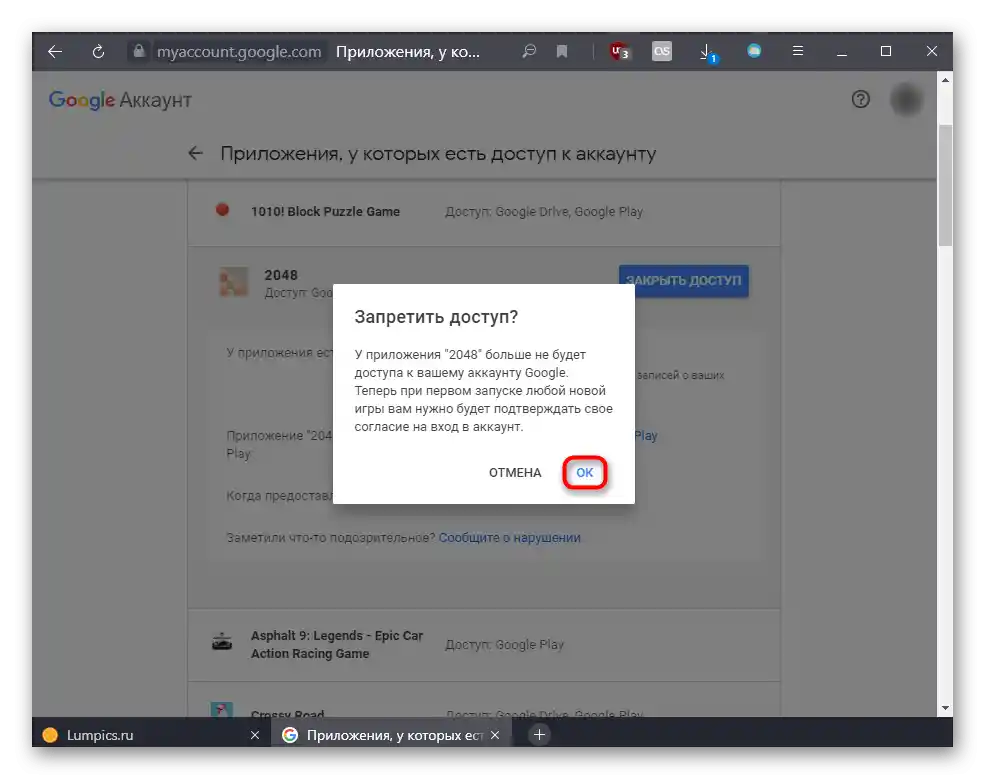The width and height of the screenshot is (985, 779).
Task: Open the profile avatar menu
Action: 906,100
